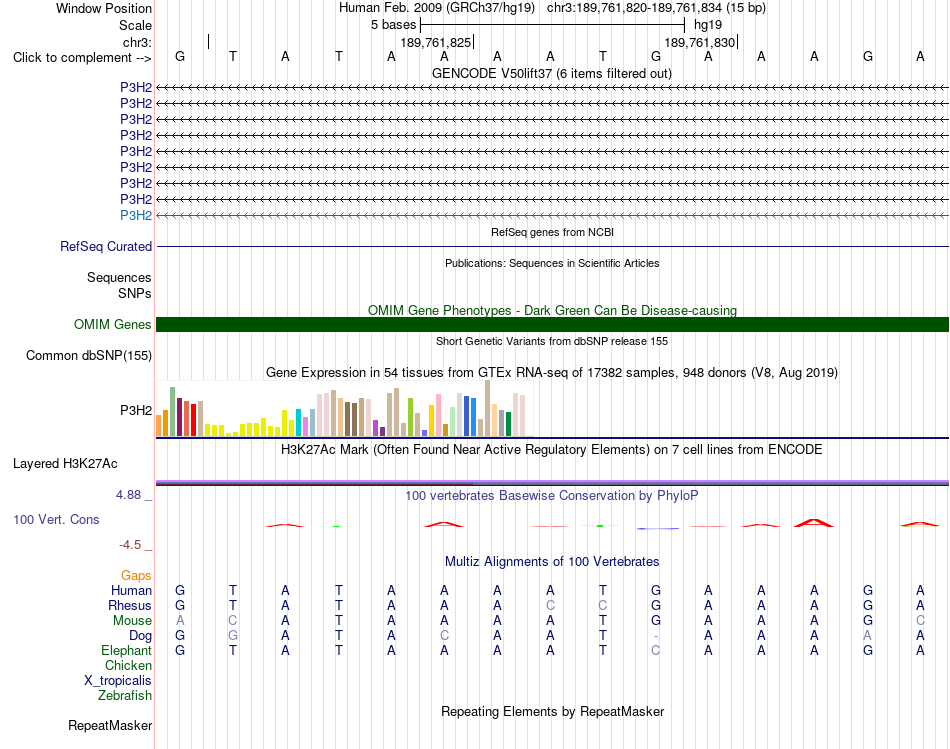This screenshot has width=950, height=749.
Task: Select the Elephant alignment row label
Action: pyautogui.click(x=127, y=650)
